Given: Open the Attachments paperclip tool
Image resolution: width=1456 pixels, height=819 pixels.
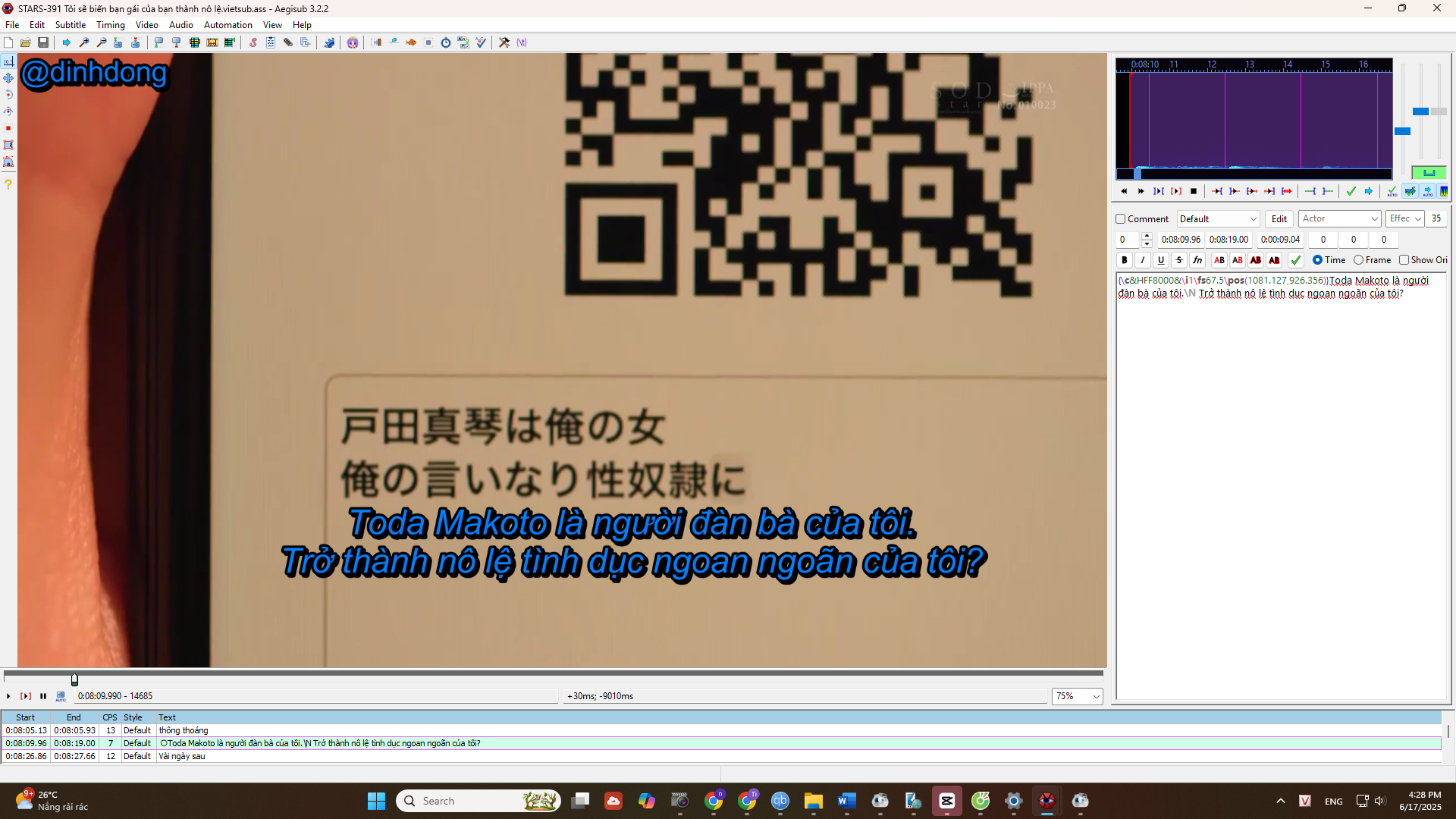Looking at the screenshot, I should point(288,42).
